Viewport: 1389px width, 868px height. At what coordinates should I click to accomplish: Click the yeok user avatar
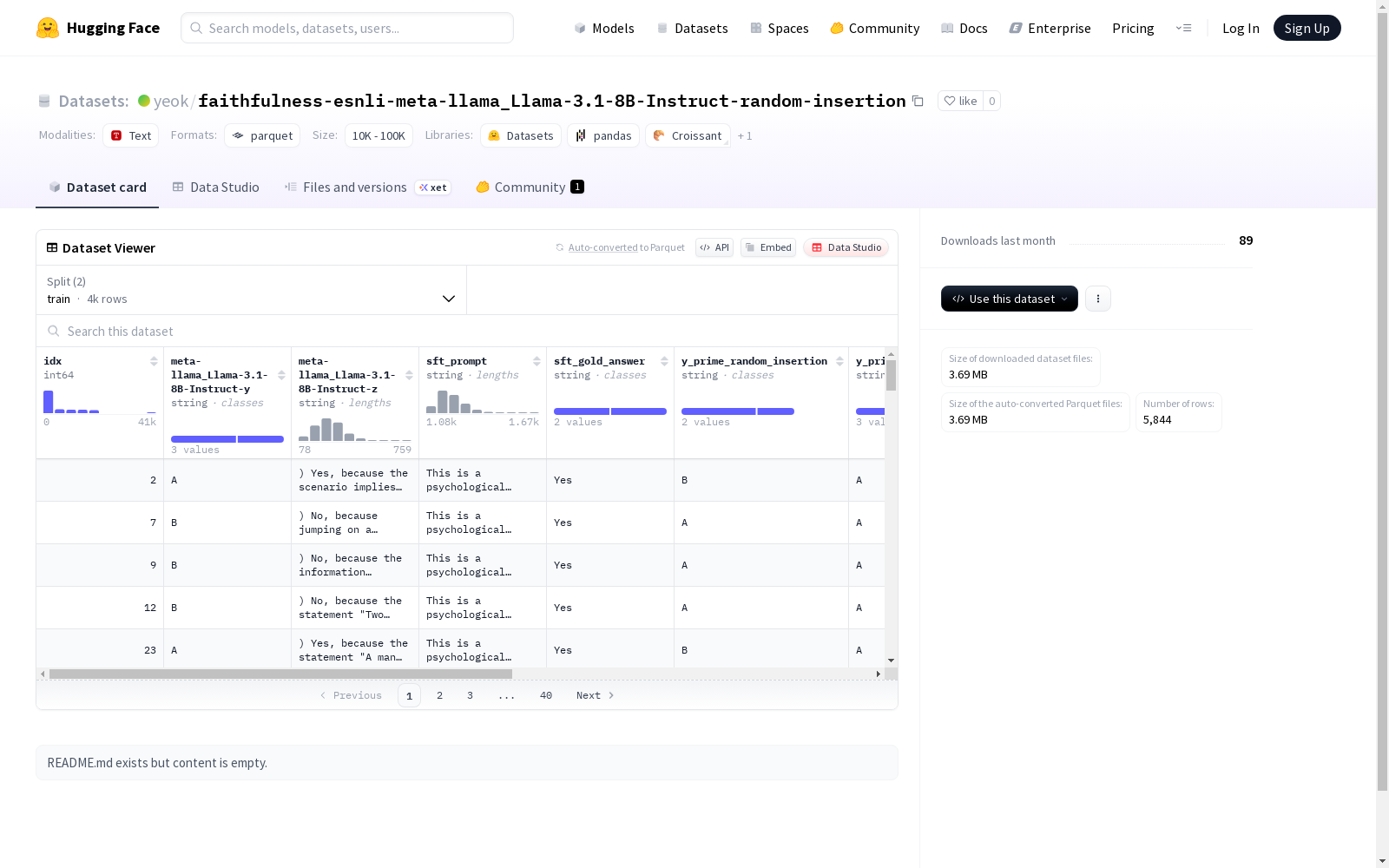click(x=144, y=101)
